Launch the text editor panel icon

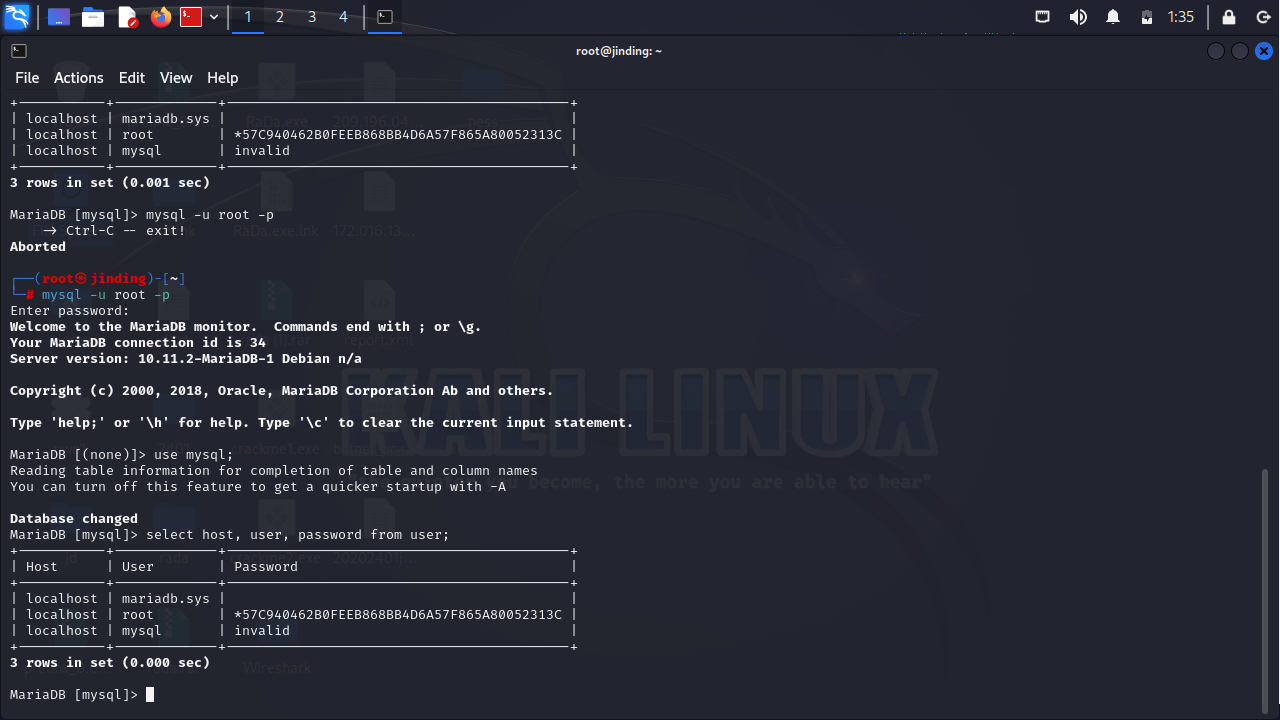click(x=127, y=17)
